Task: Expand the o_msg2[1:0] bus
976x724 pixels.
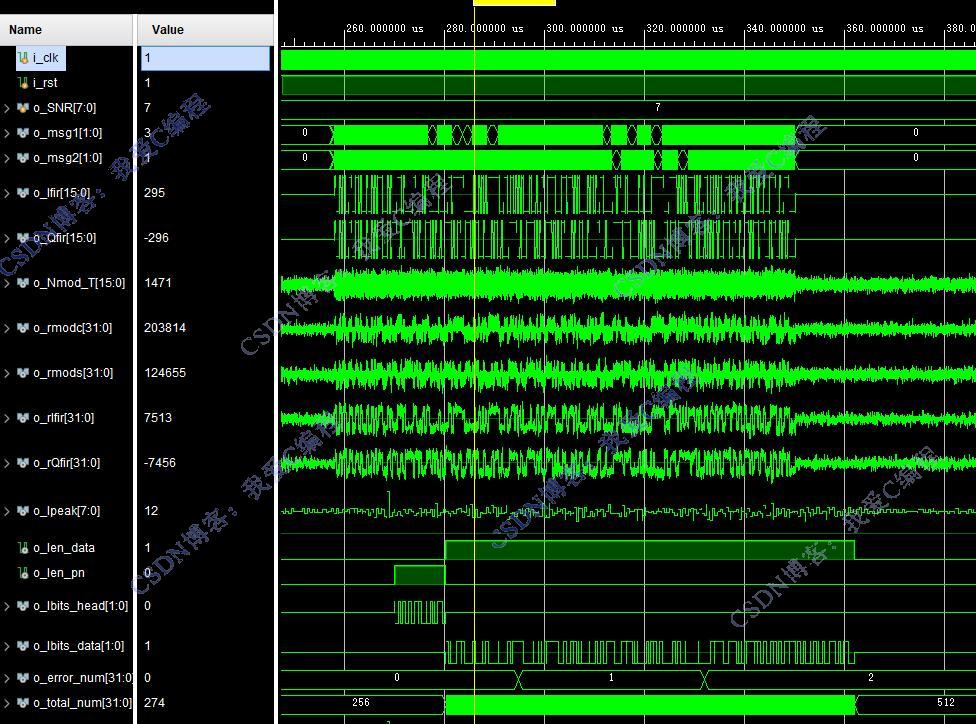Action: [7, 158]
